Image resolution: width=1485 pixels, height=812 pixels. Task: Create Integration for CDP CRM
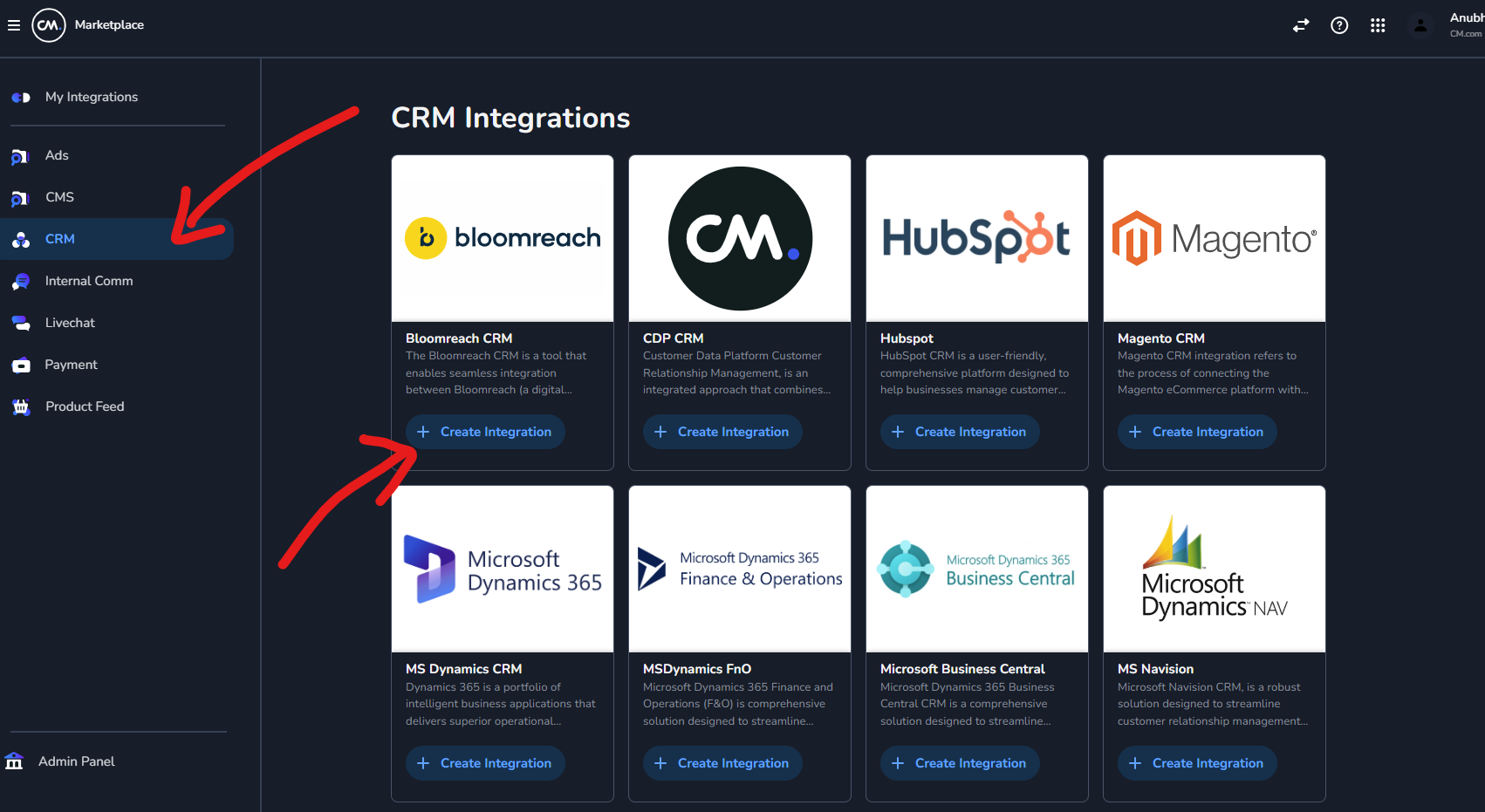(x=722, y=432)
